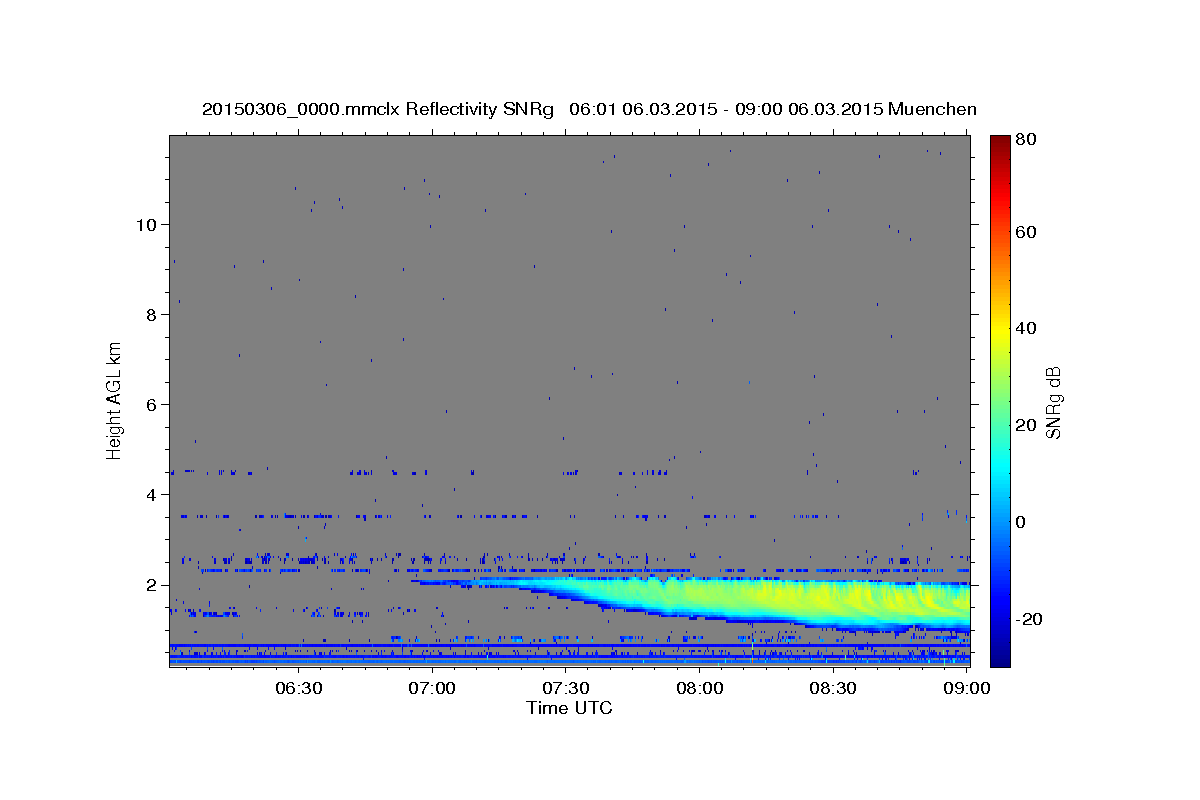
Task: Click the "SNRg dB" colorbar label
Action: point(1052,402)
